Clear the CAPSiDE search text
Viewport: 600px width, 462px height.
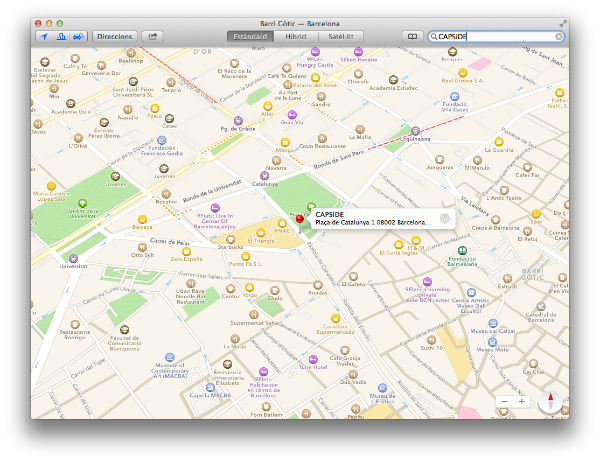[x=559, y=36]
